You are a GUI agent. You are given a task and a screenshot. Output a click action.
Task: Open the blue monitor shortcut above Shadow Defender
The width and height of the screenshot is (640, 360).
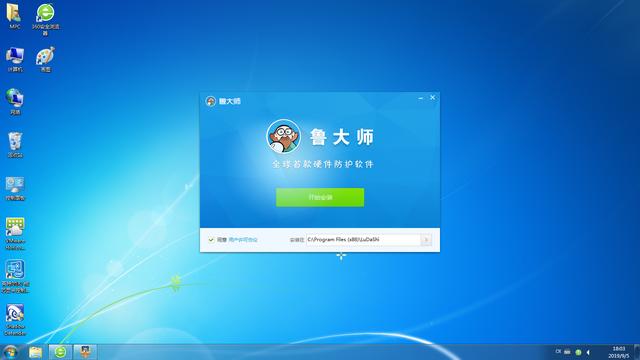coord(15,276)
